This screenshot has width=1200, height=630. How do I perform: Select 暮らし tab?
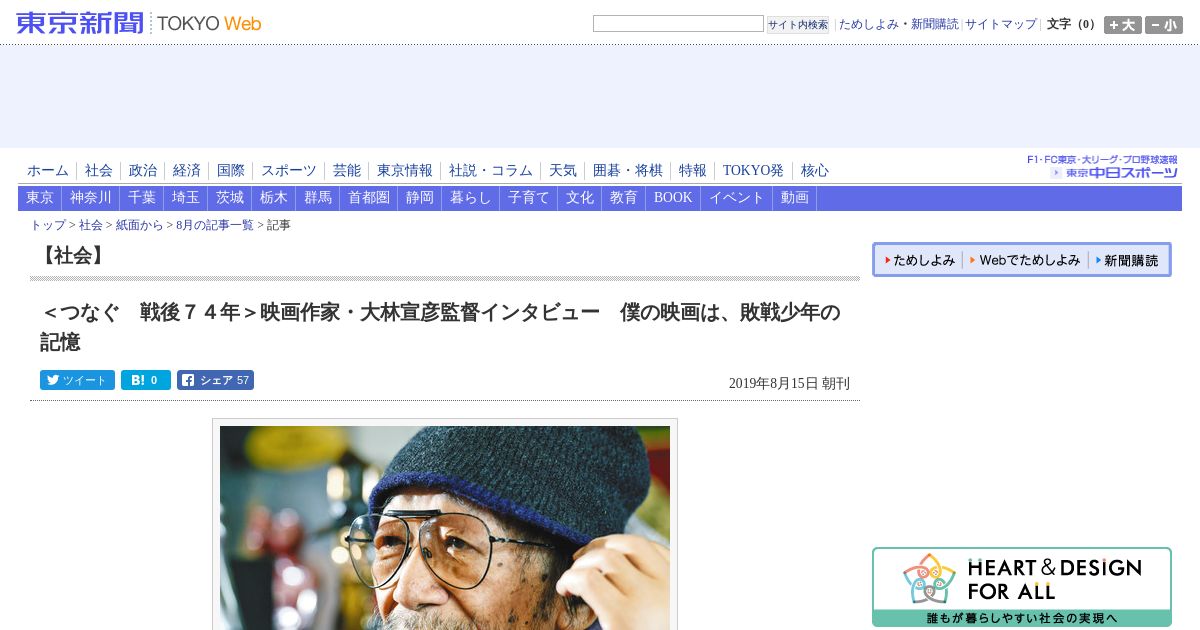pyautogui.click(x=471, y=198)
